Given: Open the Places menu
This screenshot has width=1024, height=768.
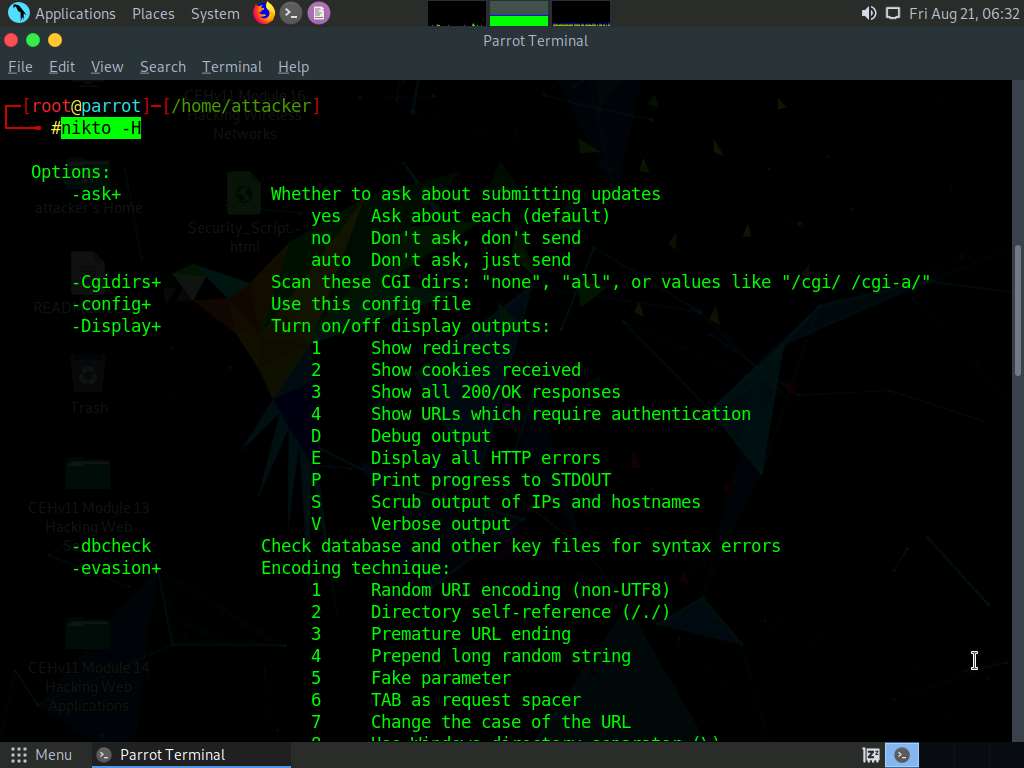Looking at the screenshot, I should (x=153, y=14).
